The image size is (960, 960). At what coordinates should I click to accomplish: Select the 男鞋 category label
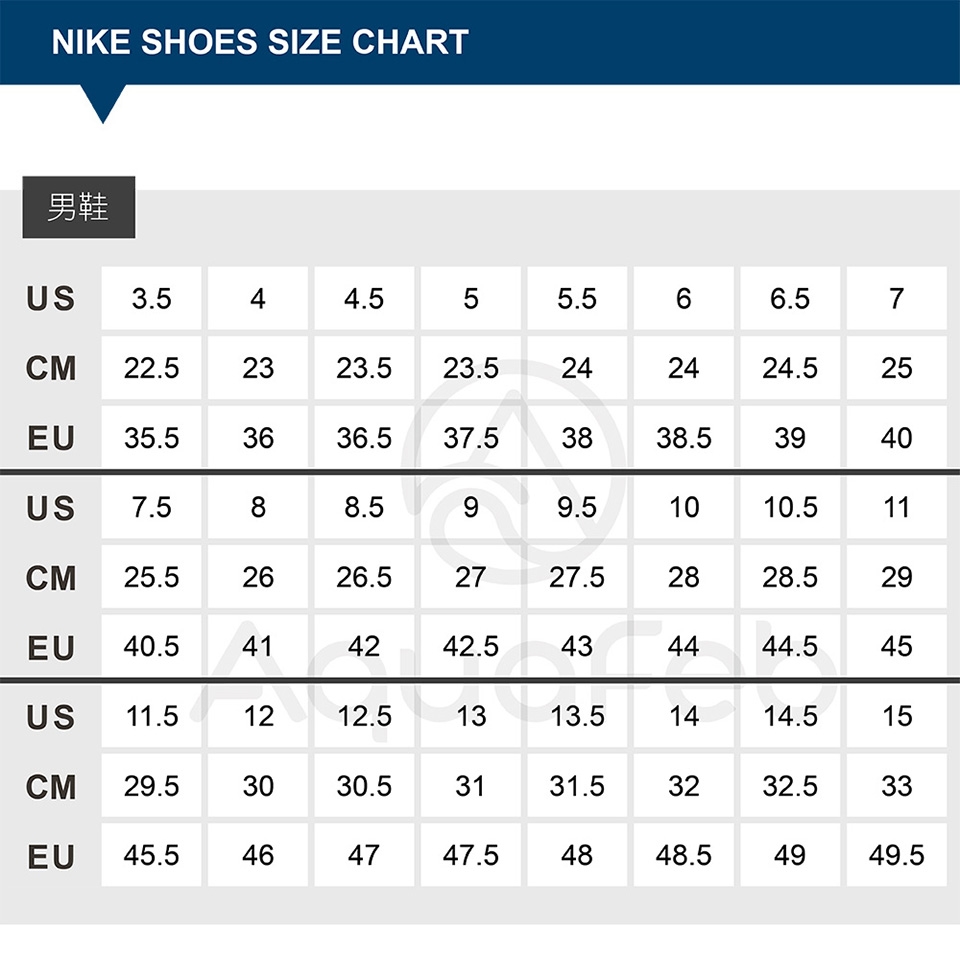click(x=78, y=208)
